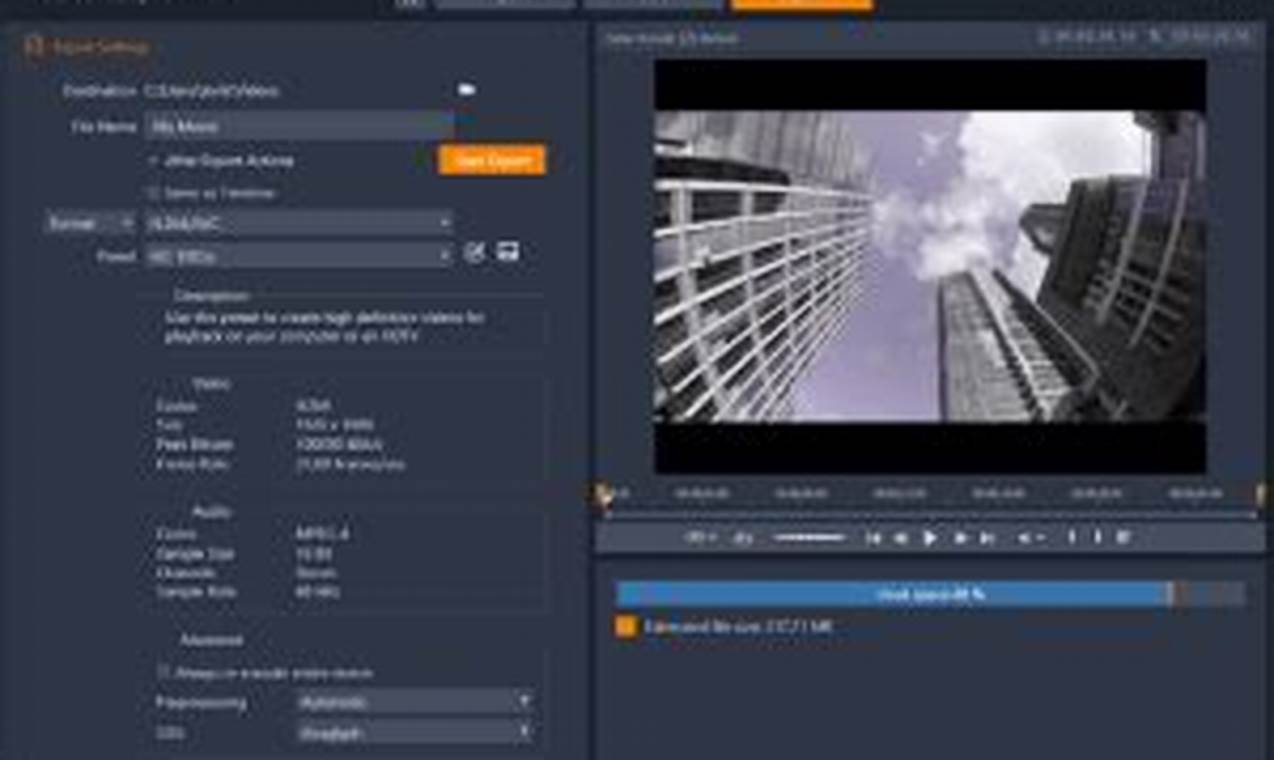Open the Destination folder browser icon
Screen dimensions: 1274x760
point(467,90)
